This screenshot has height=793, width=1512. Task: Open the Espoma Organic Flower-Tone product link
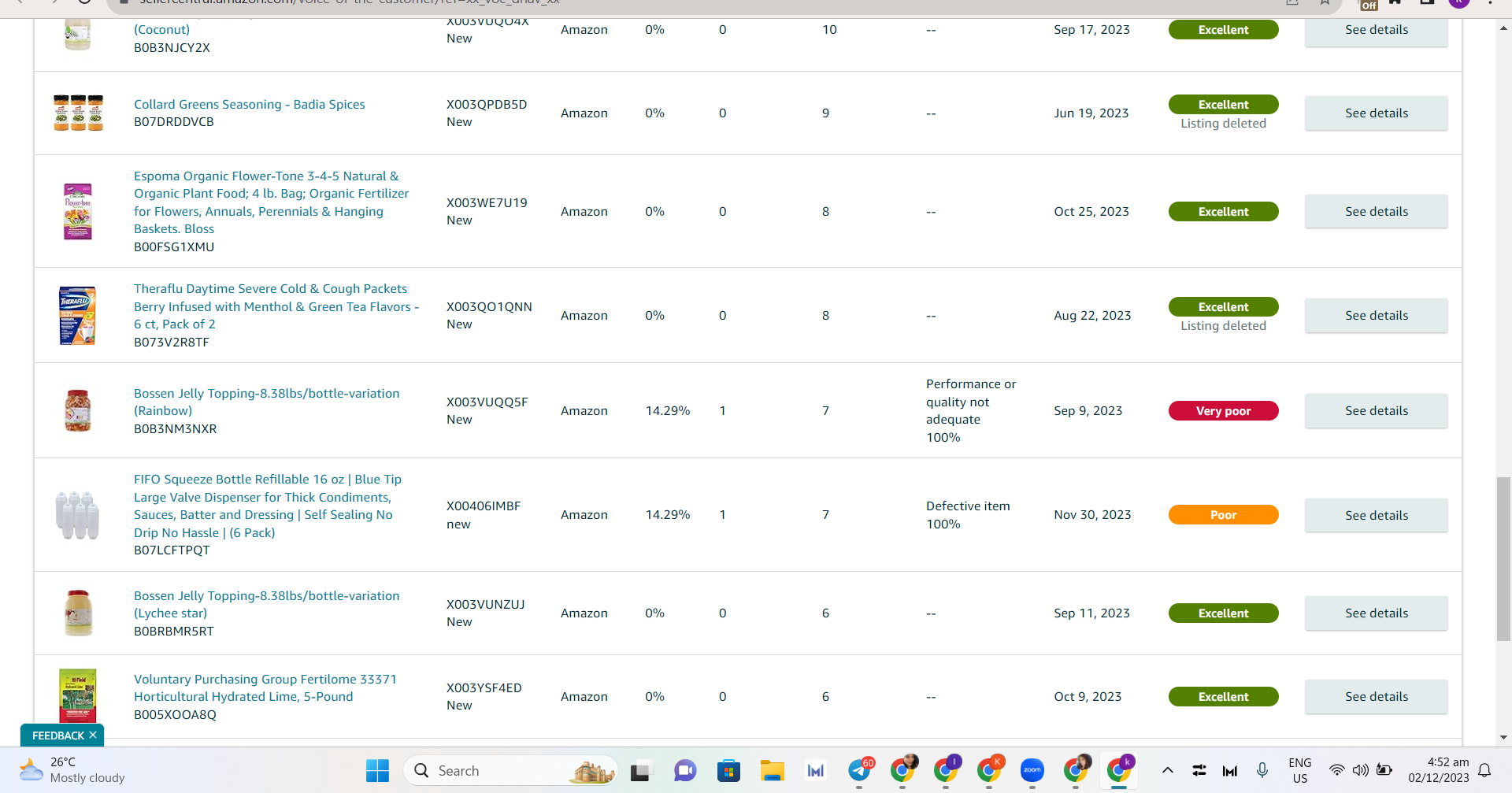pyautogui.click(x=271, y=202)
